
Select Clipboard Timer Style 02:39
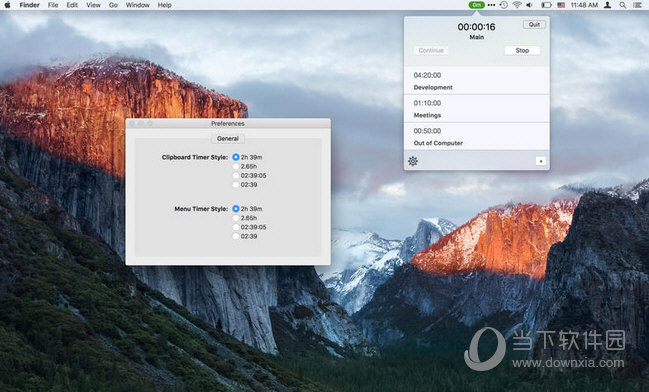(236, 185)
